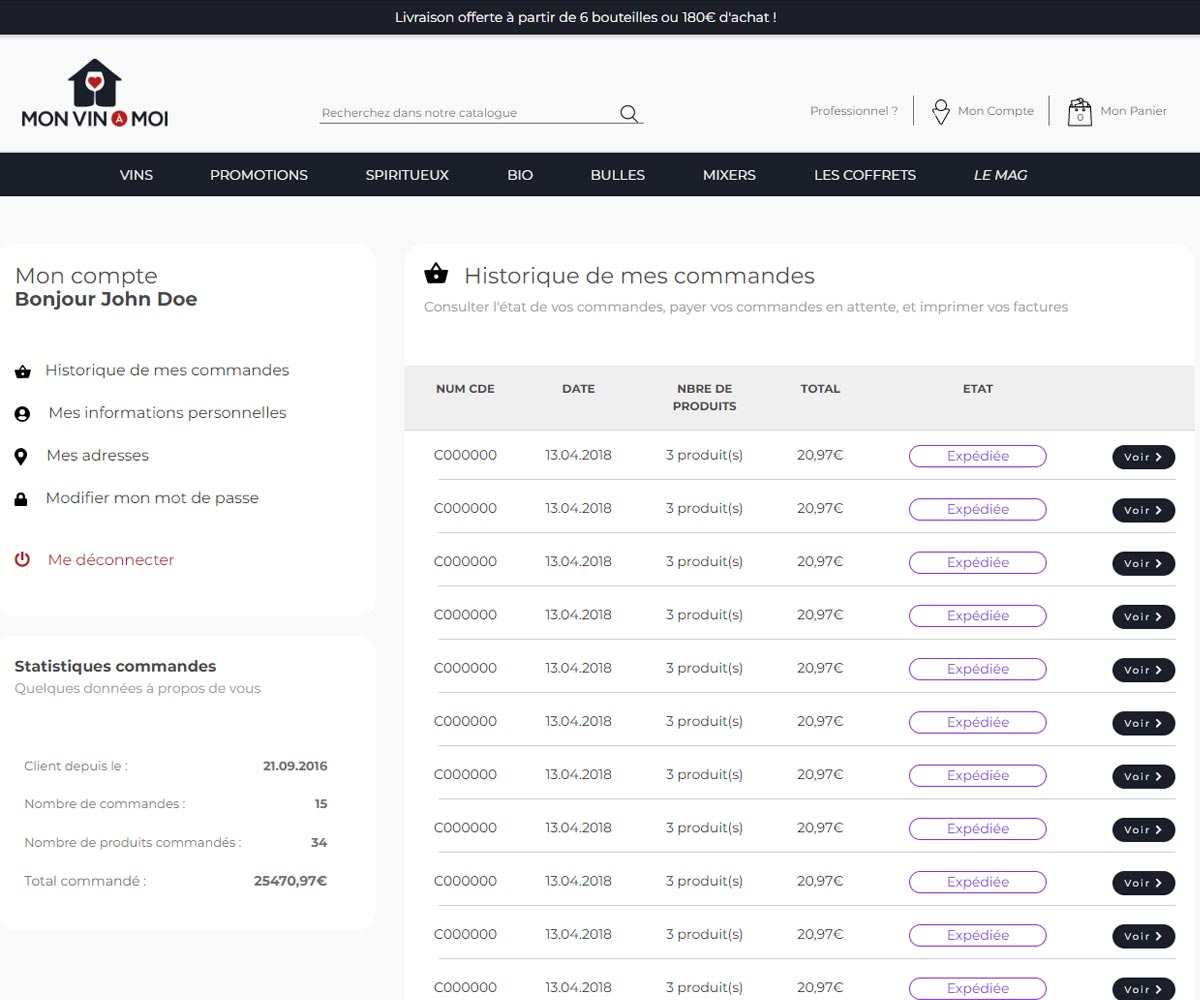Go to SPIRITUEUX category
This screenshot has height=1000, width=1200.
pos(407,175)
